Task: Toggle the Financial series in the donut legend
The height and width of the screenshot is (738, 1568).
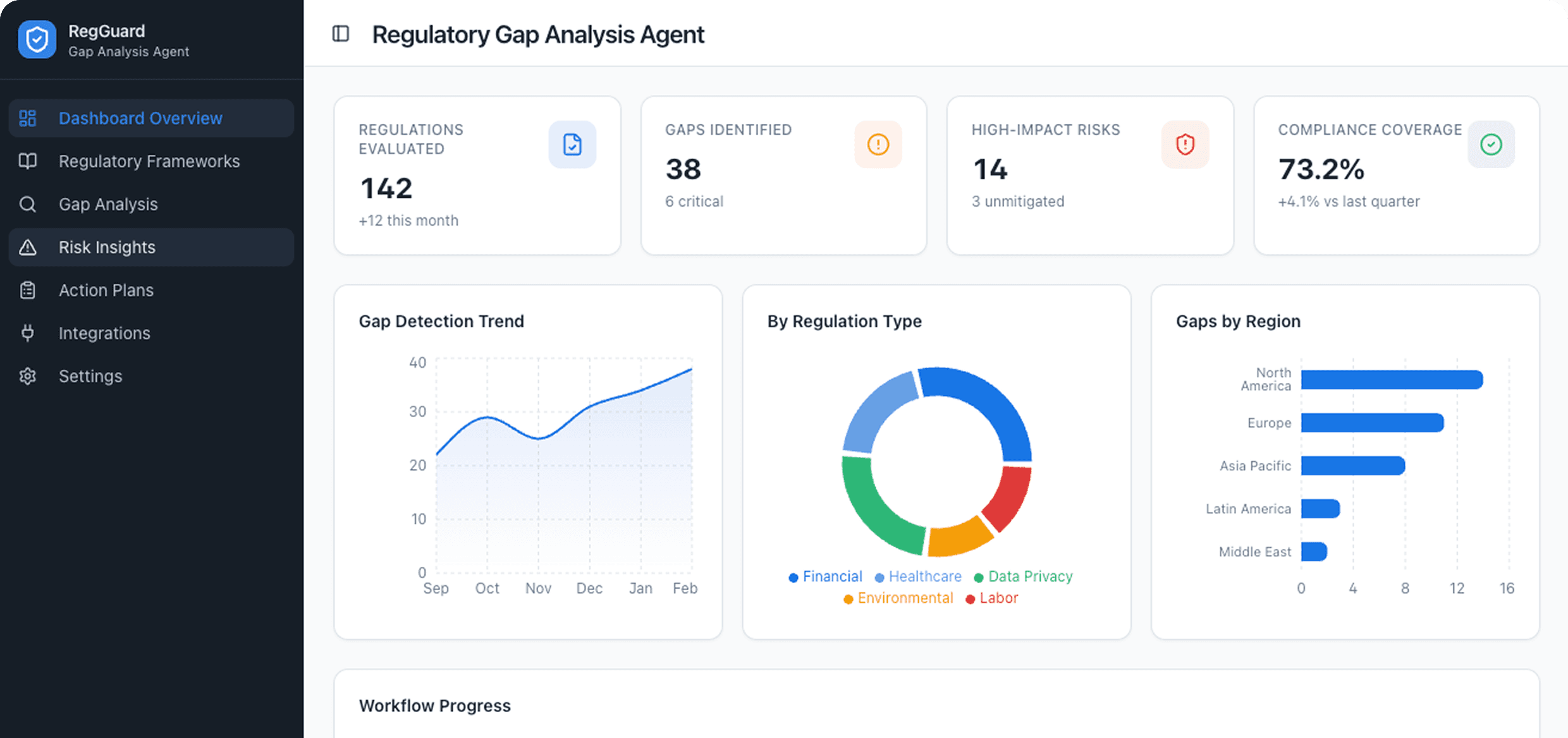Action: [x=825, y=576]
